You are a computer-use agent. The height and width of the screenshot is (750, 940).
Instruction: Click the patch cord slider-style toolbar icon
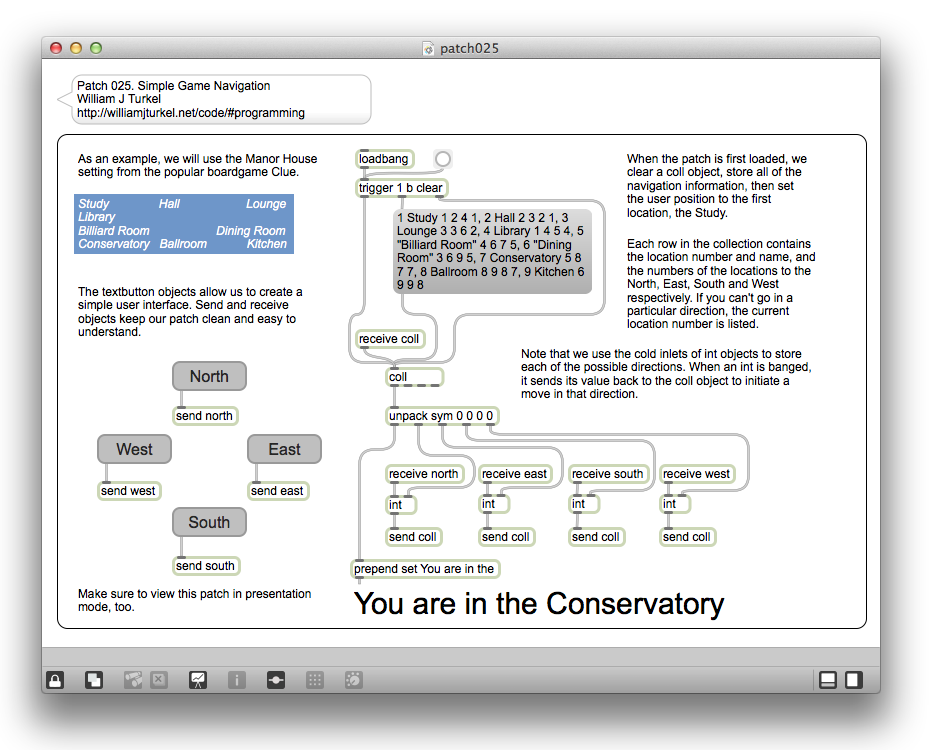(276, 680)
